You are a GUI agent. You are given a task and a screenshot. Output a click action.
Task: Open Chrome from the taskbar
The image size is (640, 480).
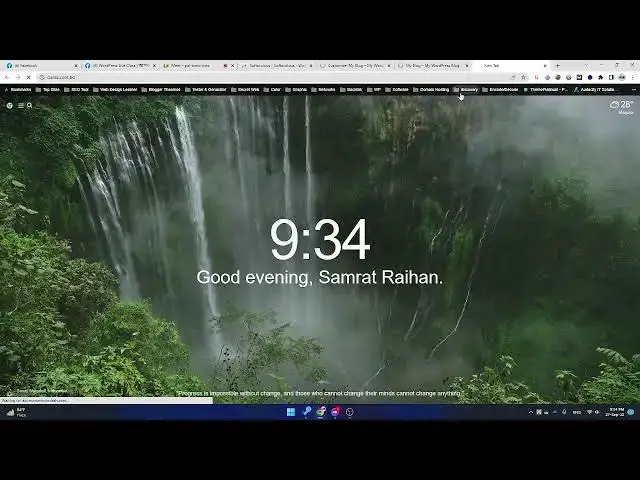click(321, 412)
